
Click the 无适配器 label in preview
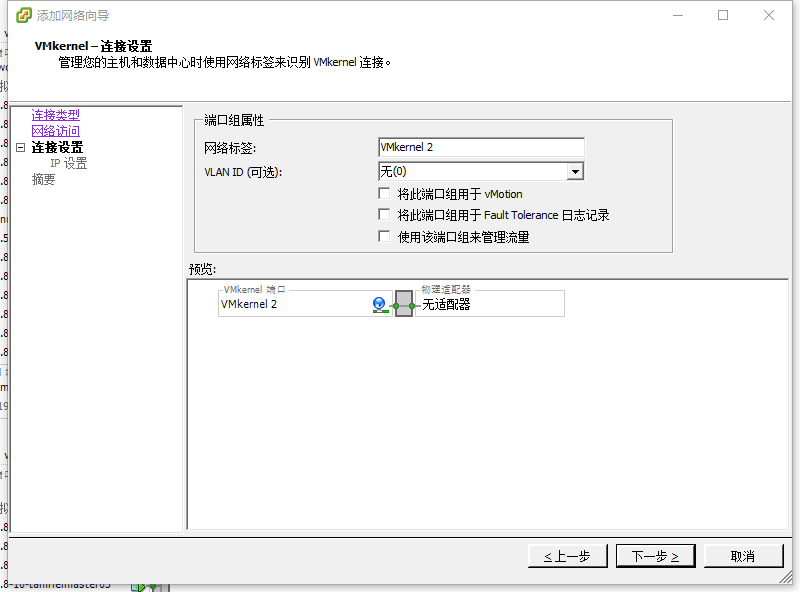point(446,305)
